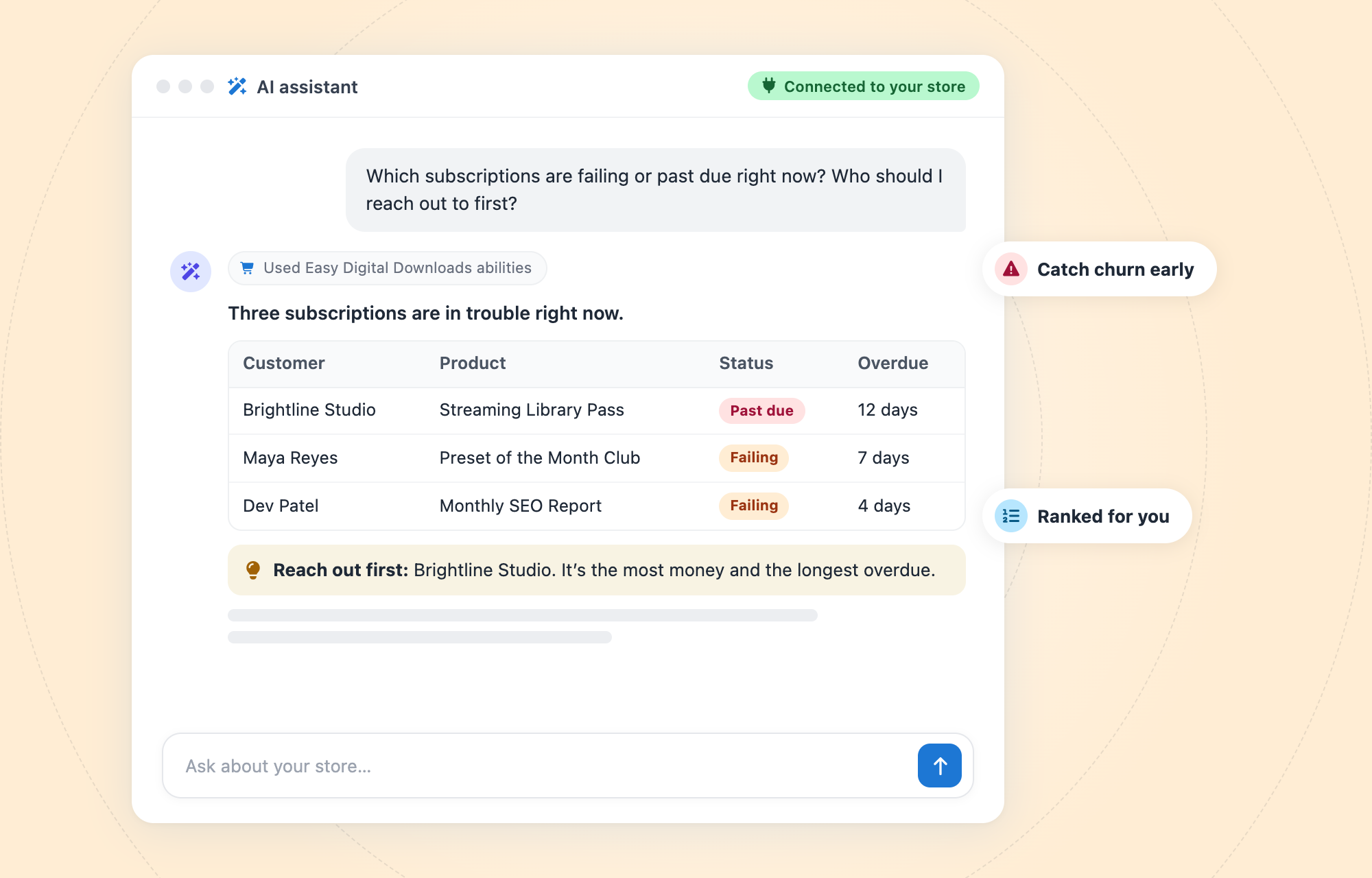Click the Connected to your store badge
The height and width of the screenshot is (878, 1372).
[x=863, y=86]
